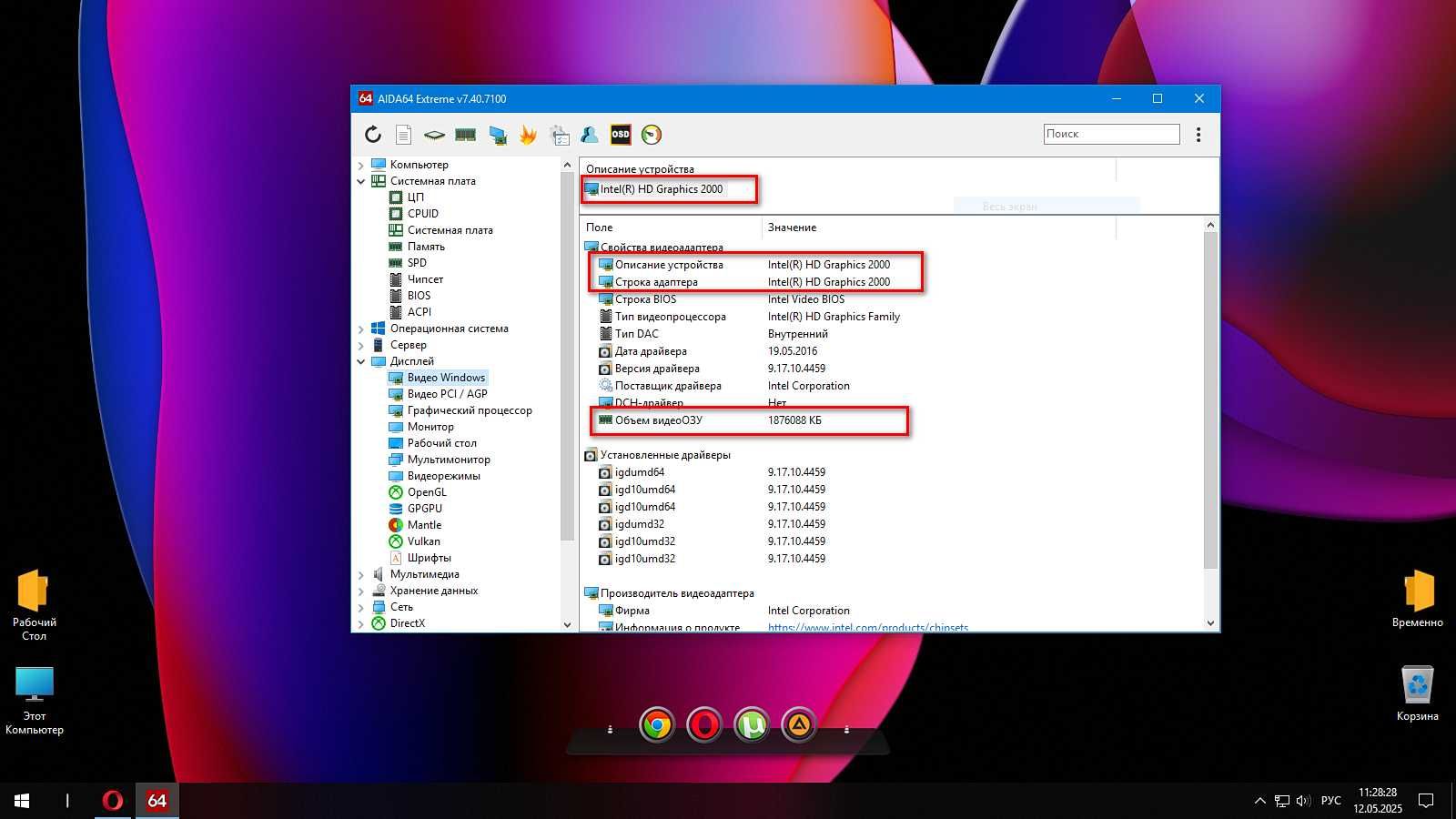Launch uTorrent from the dock
Image resolution: width=1456 pixels, height=819 pixels.
[x=752, y=725]
